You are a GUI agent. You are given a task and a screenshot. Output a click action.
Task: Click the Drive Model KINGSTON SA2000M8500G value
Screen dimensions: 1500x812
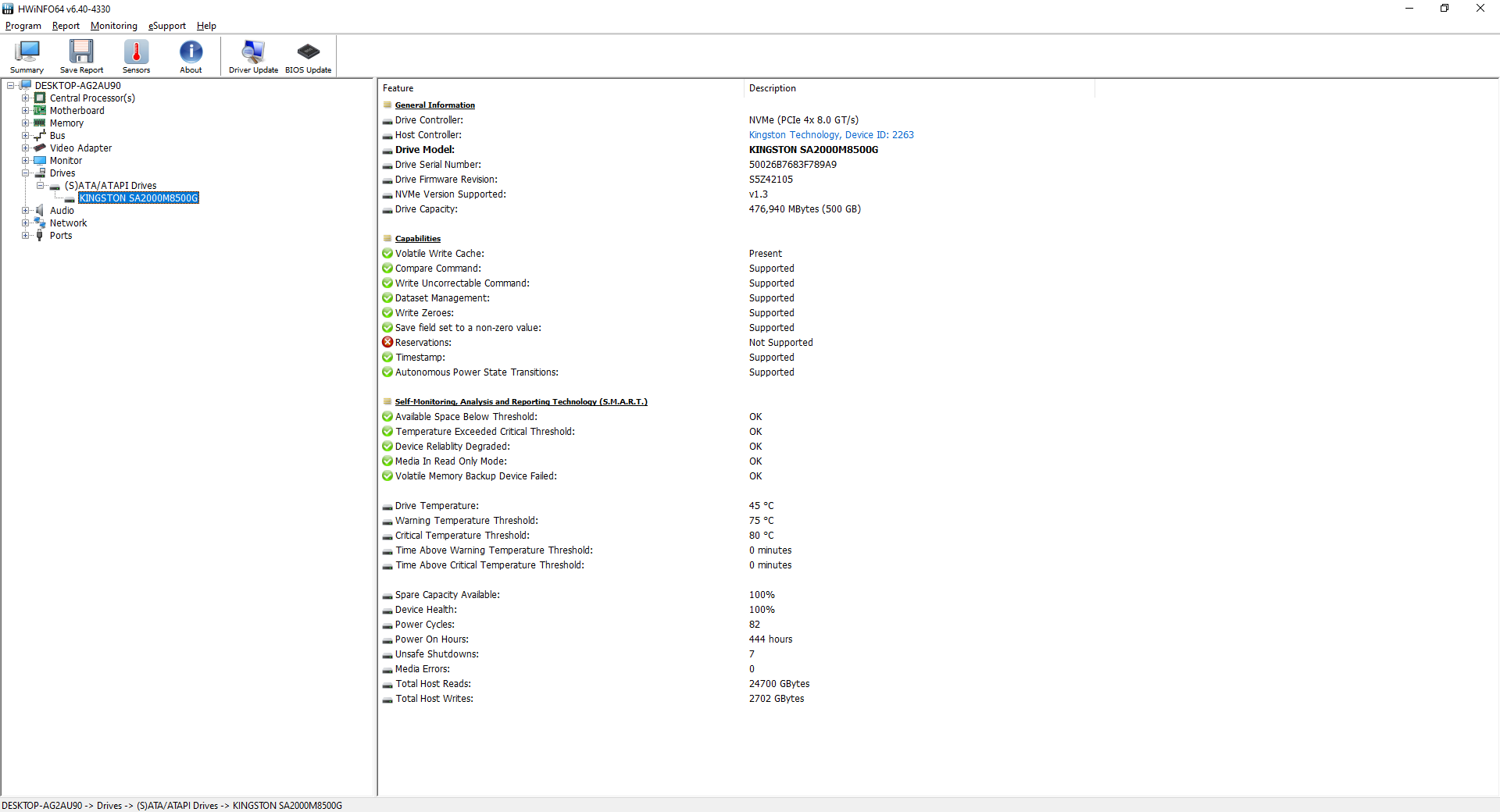(x=813, y=150)
